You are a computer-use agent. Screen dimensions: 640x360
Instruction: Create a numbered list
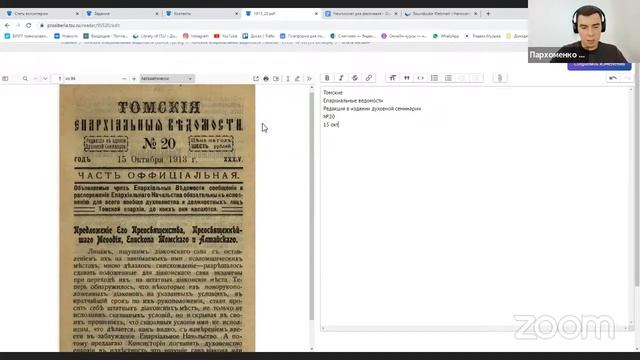448,78
